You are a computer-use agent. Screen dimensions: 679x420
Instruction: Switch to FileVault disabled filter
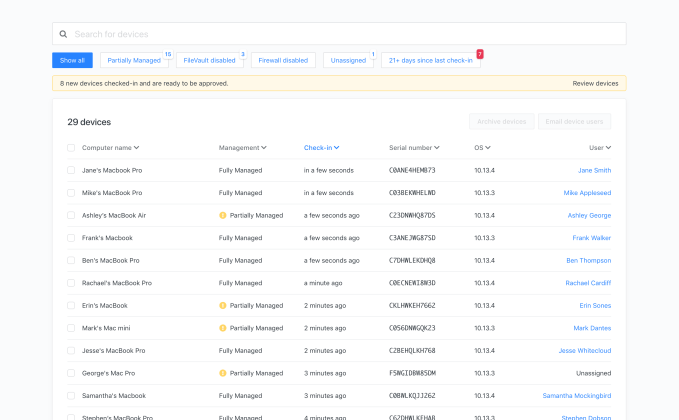pos(210,60)
